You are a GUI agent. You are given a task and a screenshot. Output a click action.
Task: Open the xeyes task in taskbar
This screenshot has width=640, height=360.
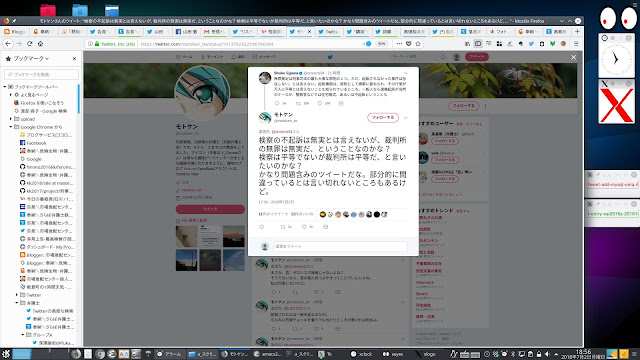pos(393,354)
